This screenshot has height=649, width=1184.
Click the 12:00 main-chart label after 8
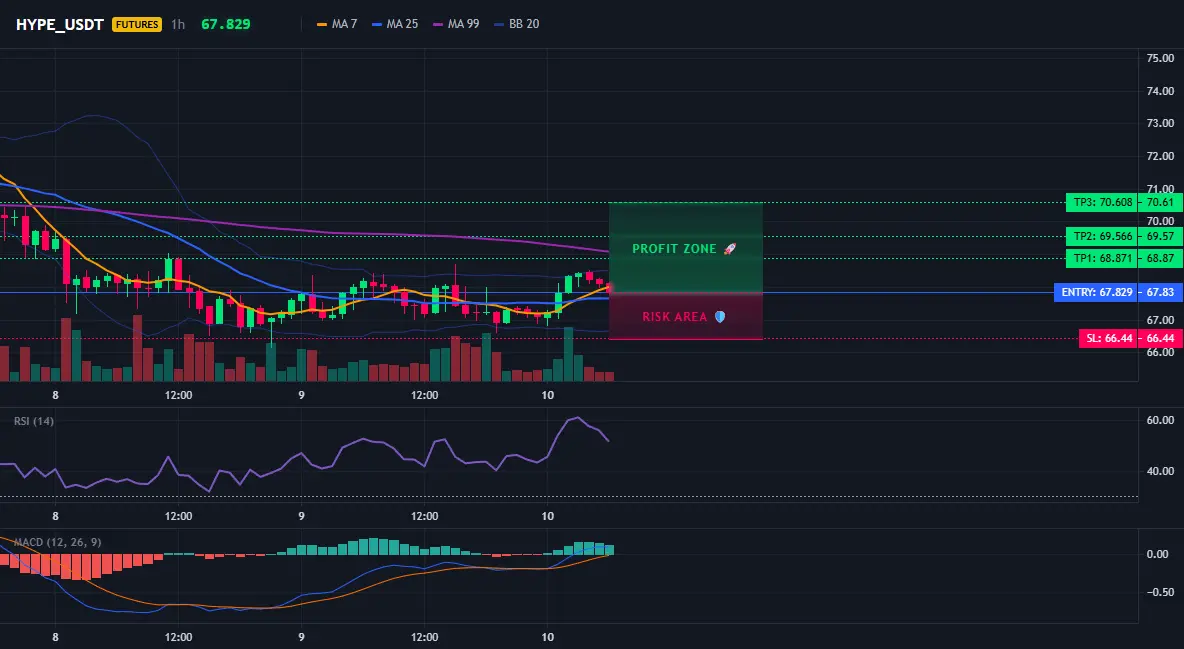coord(178,395)
